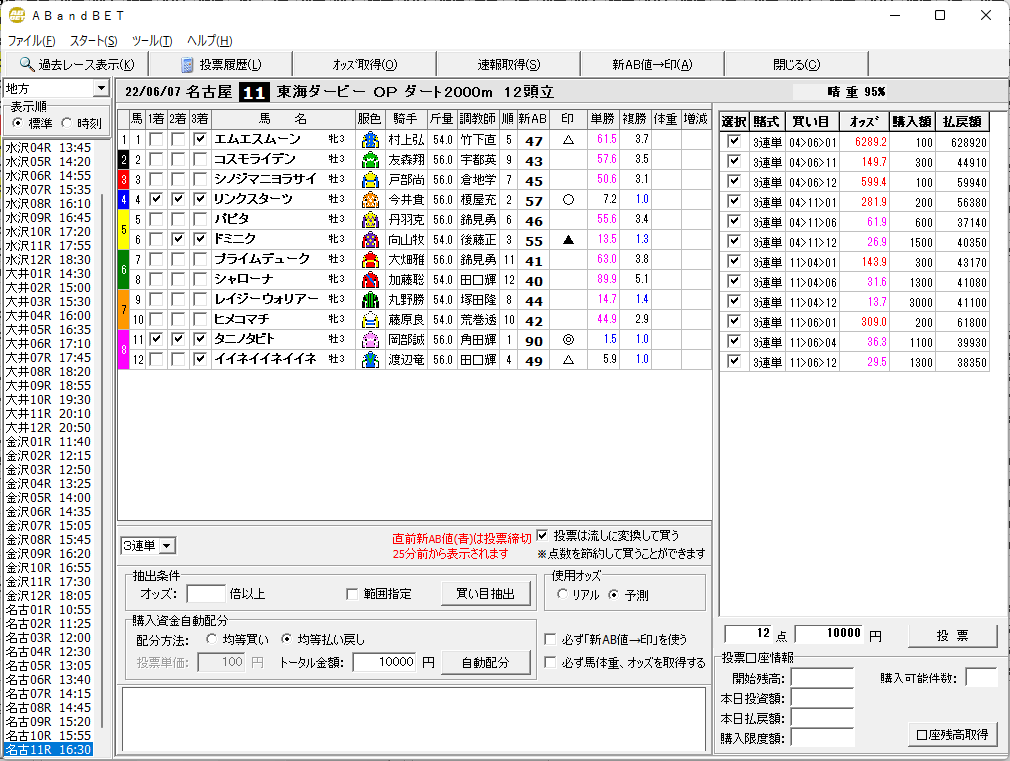Click jockey silks icon for タニノタビト
Viewport: 1010px width, 761px height.
pyautogui.click(x=370, y=339)
